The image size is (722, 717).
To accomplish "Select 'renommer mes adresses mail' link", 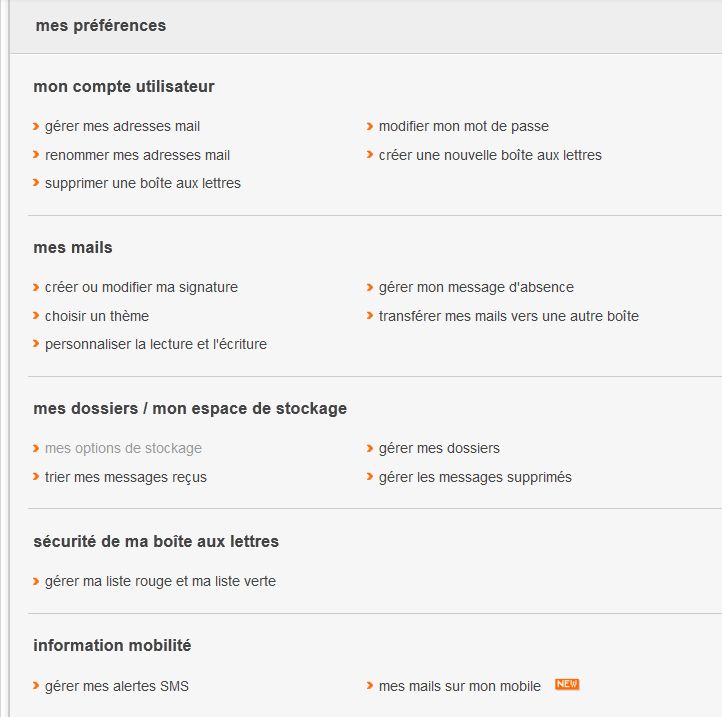I will [137, 155].
